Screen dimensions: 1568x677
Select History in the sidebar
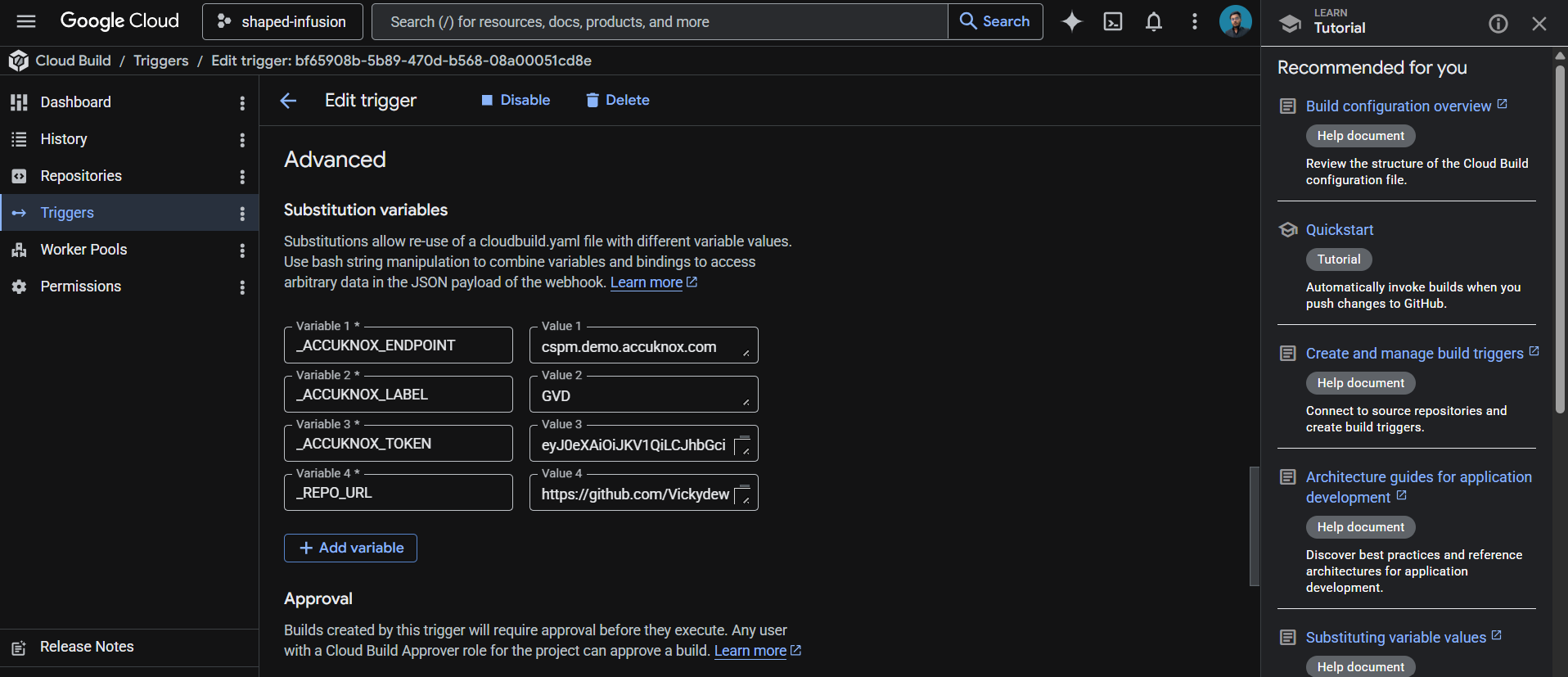(129, 139)
